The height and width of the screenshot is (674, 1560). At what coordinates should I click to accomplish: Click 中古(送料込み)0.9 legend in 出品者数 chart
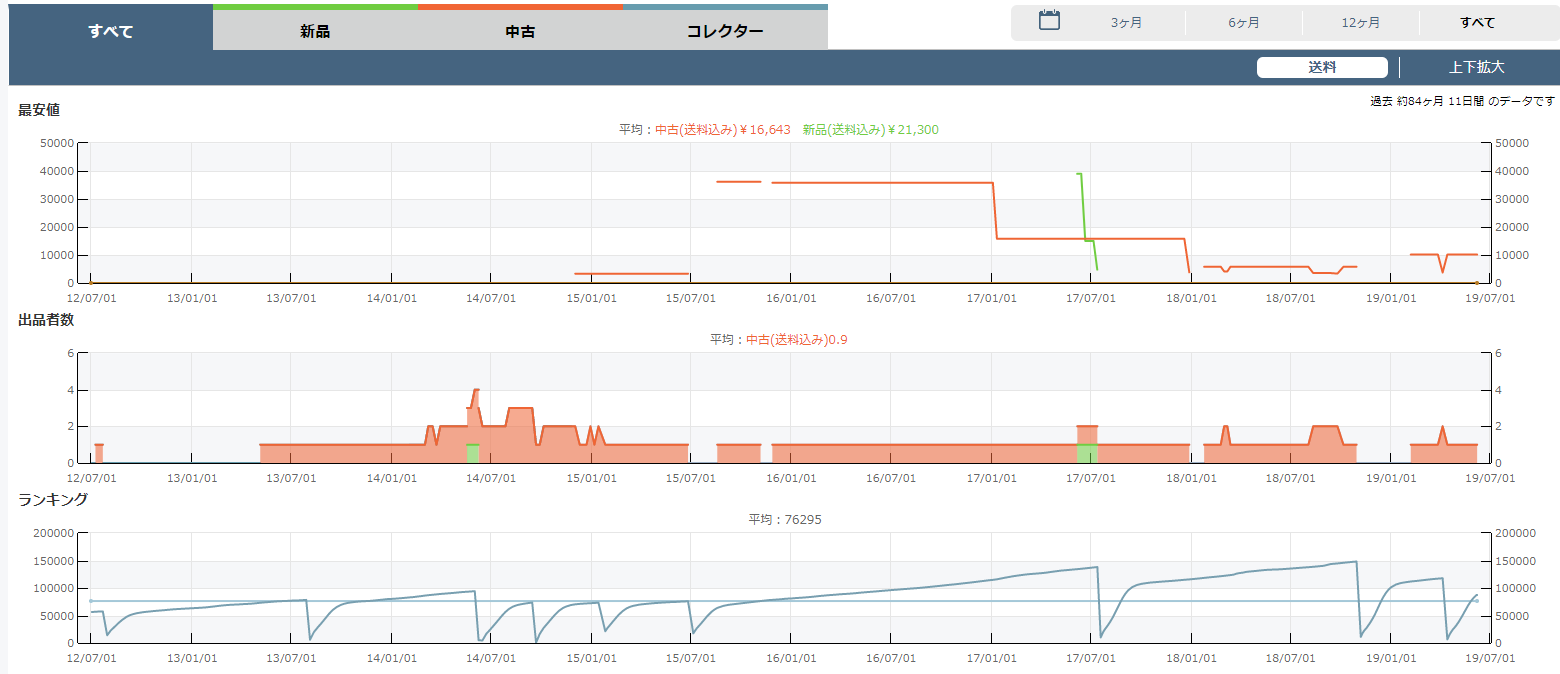(x=797, y=340)
